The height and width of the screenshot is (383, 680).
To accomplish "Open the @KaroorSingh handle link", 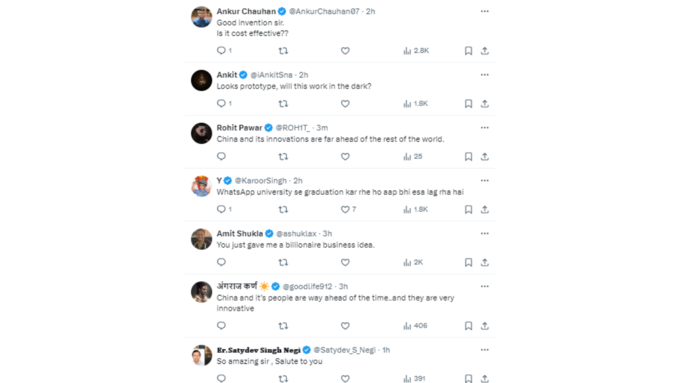I will (261, 180).
